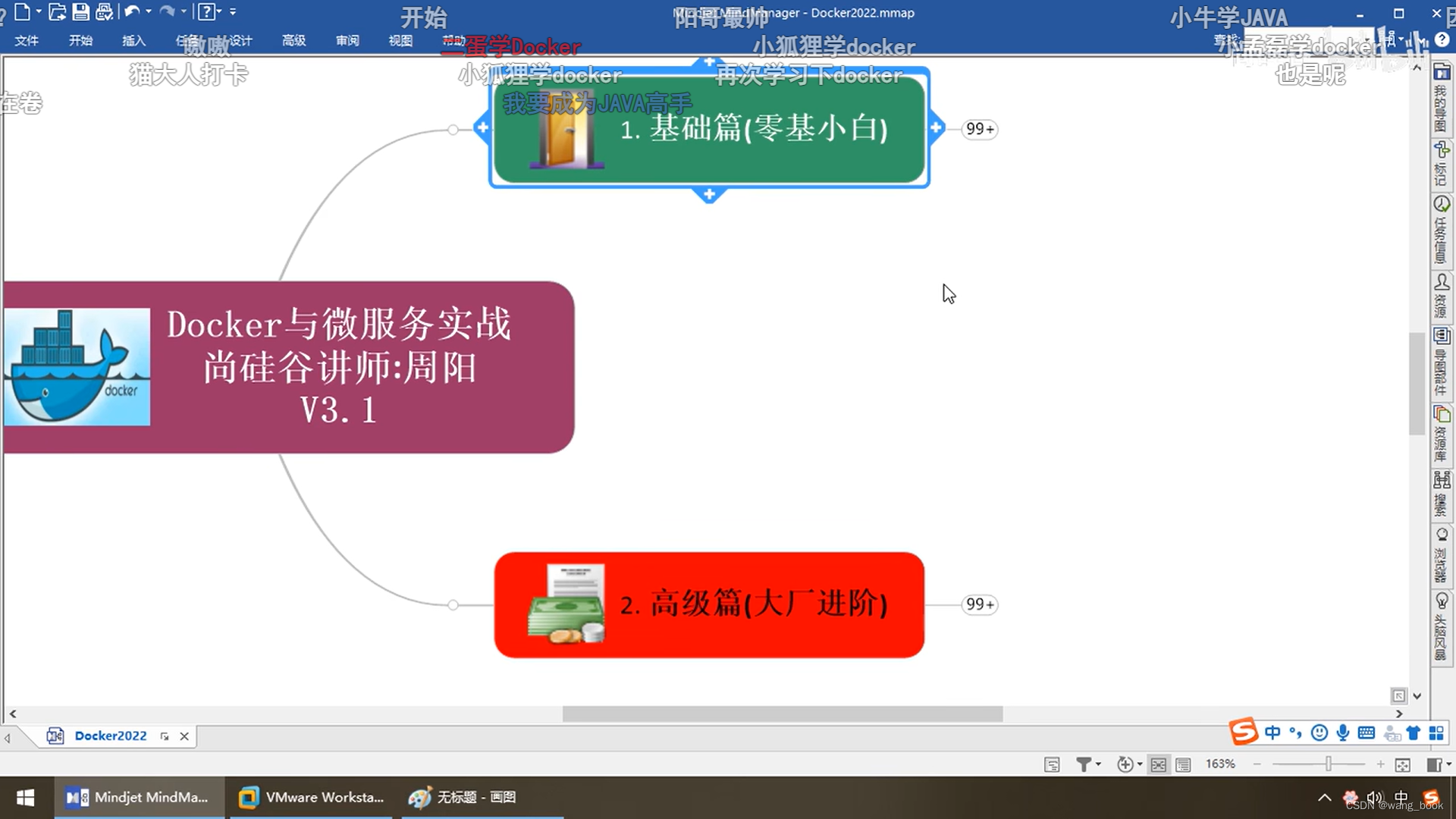Toggle the outline view mode button

point(1183,764)
